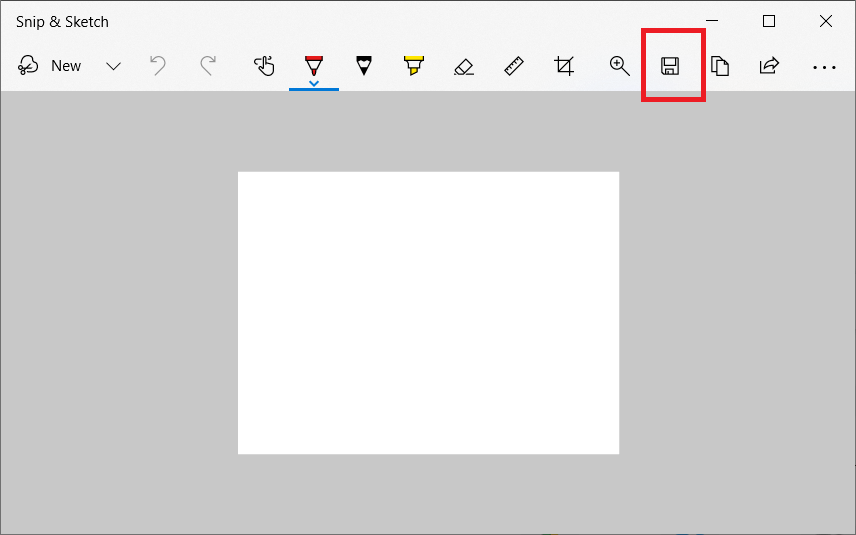Save the snip using the floppy disk icon
Image resolution: width=856 pixels, height=535 pixels.
click(670, 66)
